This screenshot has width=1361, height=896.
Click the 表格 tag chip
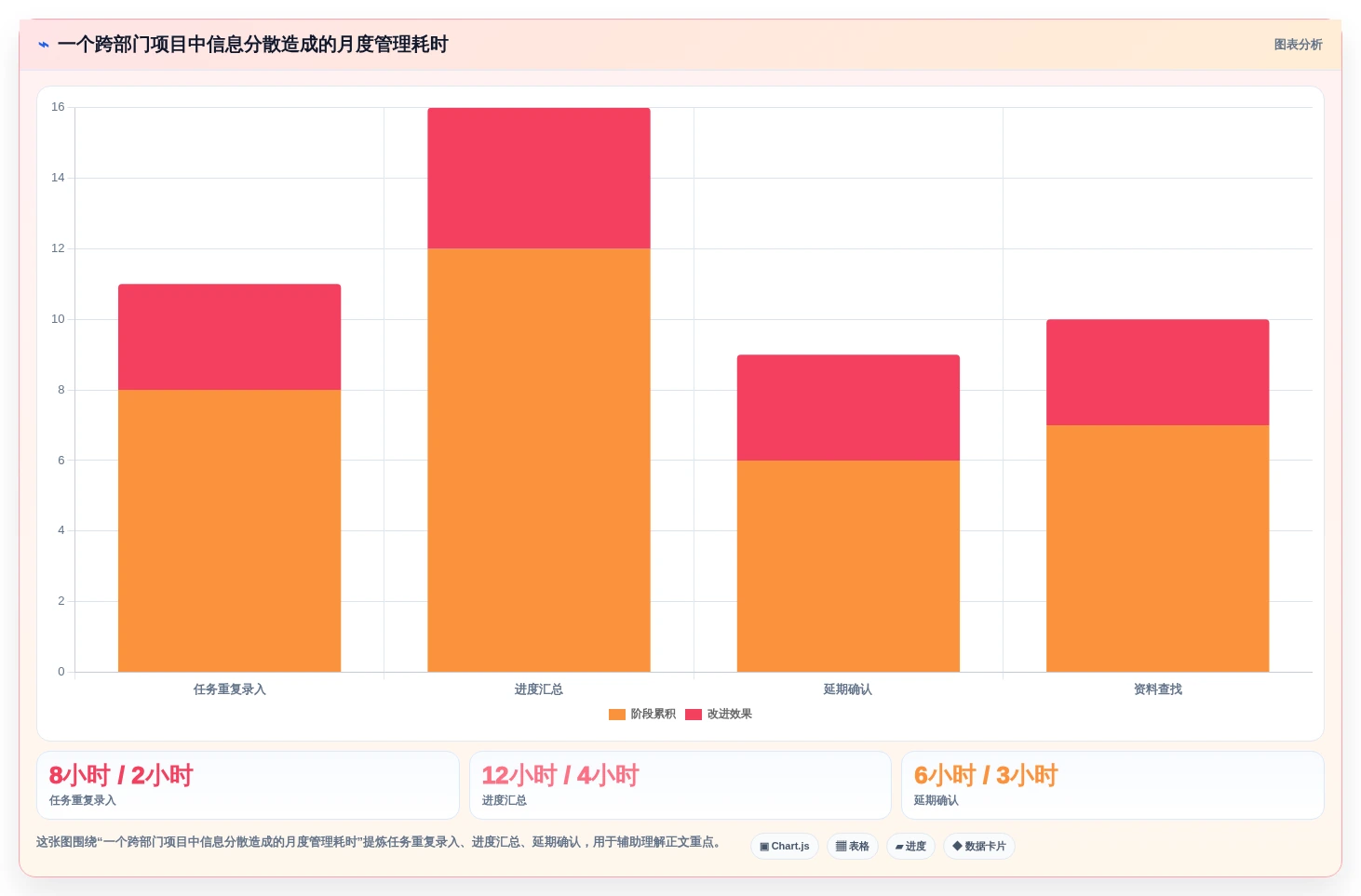coord(853,847)
